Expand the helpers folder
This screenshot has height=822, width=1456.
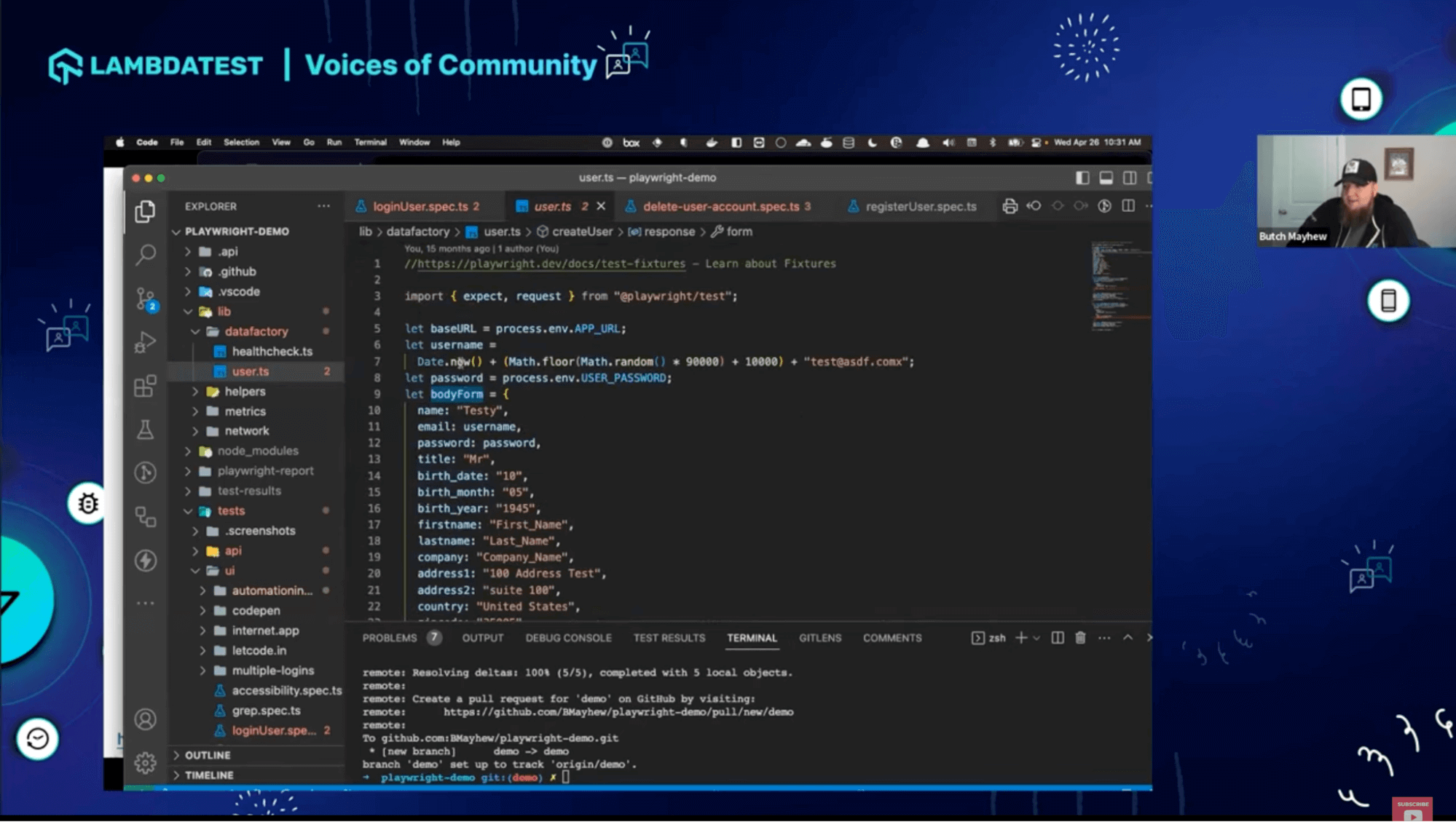(245, 391)
